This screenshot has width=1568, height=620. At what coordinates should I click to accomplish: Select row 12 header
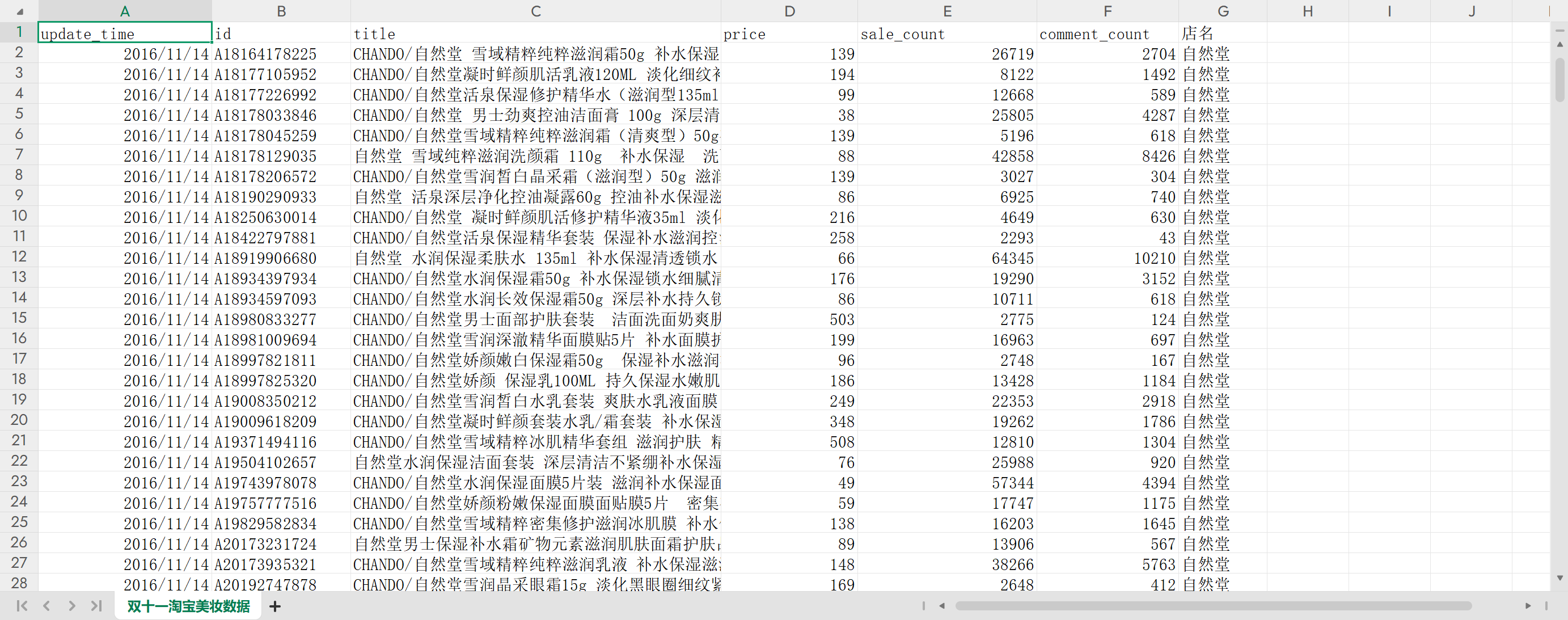19,257
